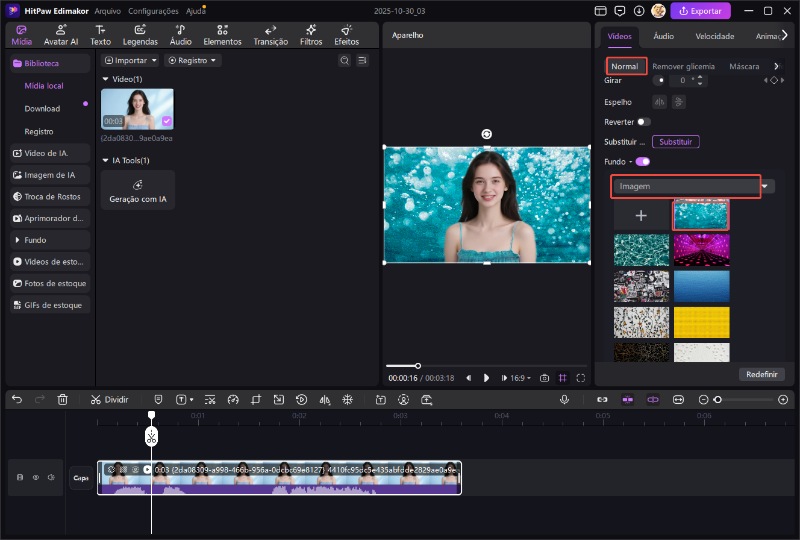The image size is (800, 540).
Task: Open the Ajuda menu
Action: click(195, 11)
